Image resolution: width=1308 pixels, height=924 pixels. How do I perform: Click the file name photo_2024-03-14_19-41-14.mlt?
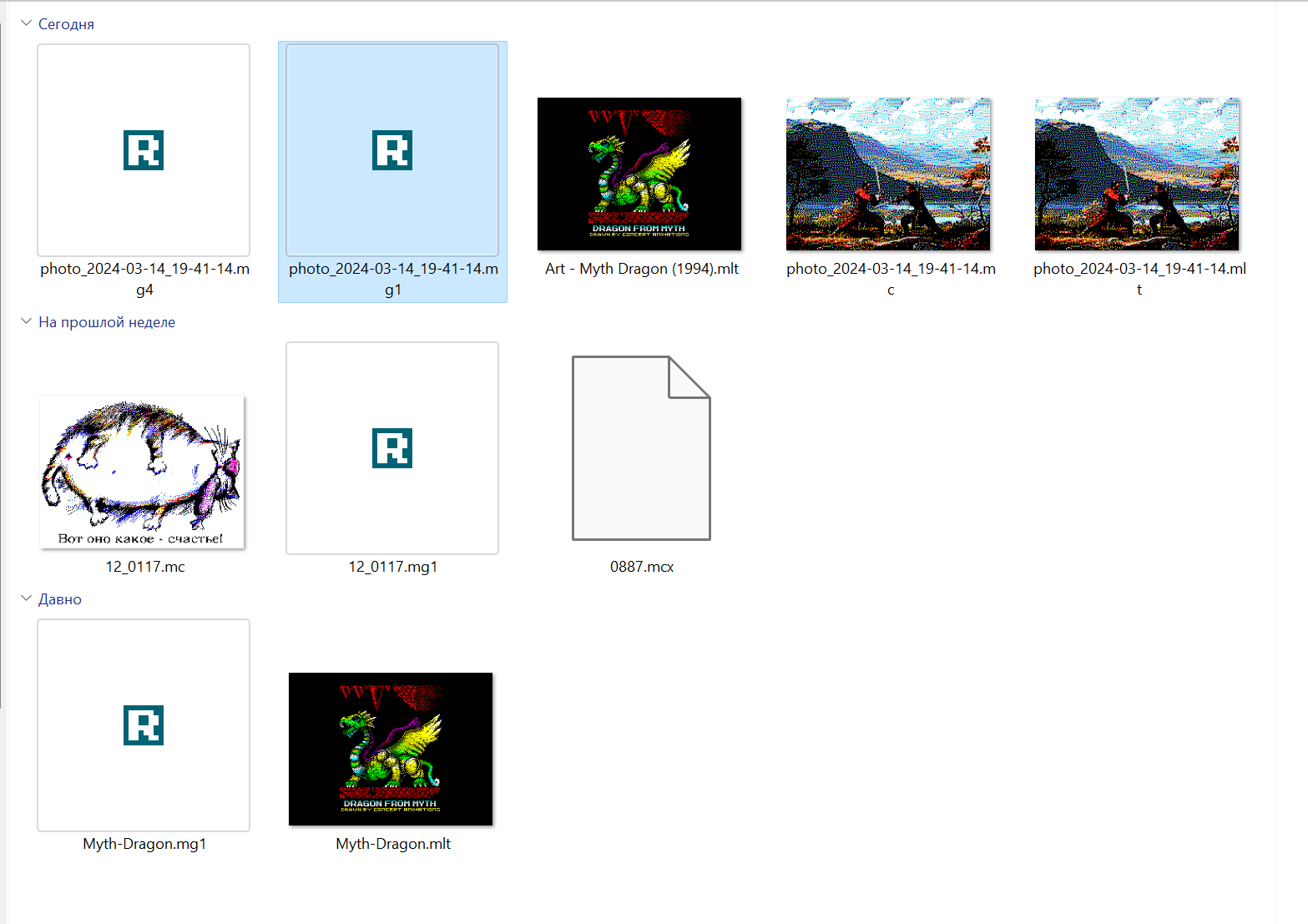click(1139, 279)
